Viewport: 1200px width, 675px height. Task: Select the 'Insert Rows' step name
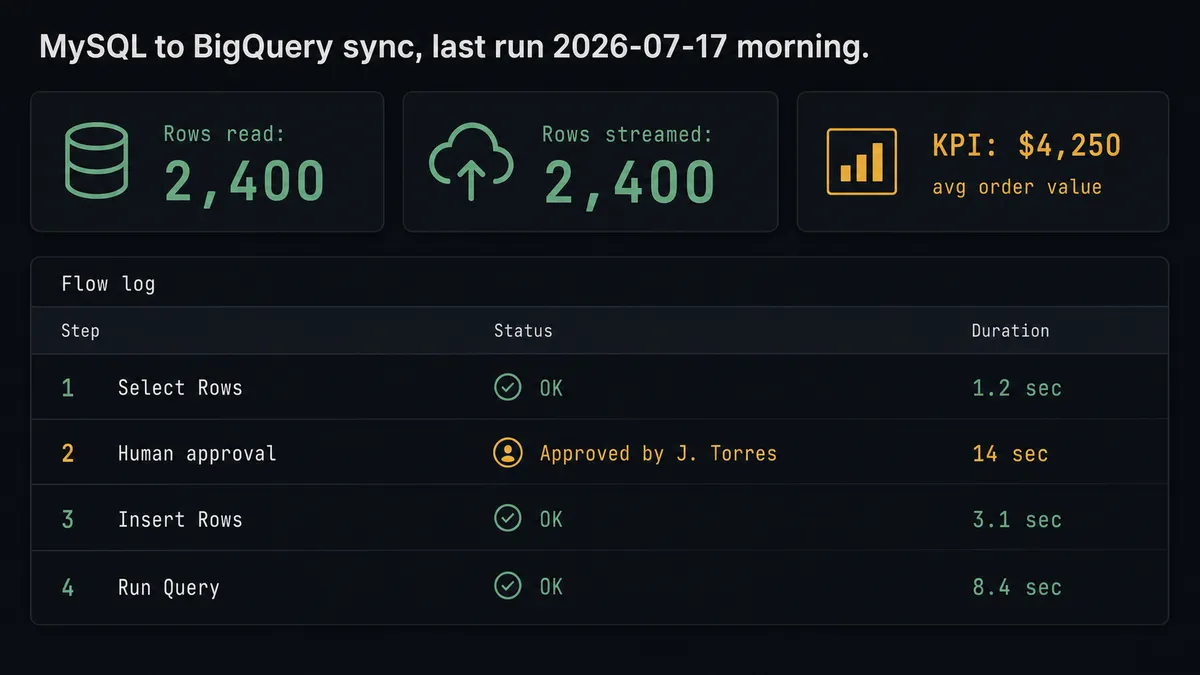[x=180, y=520]
